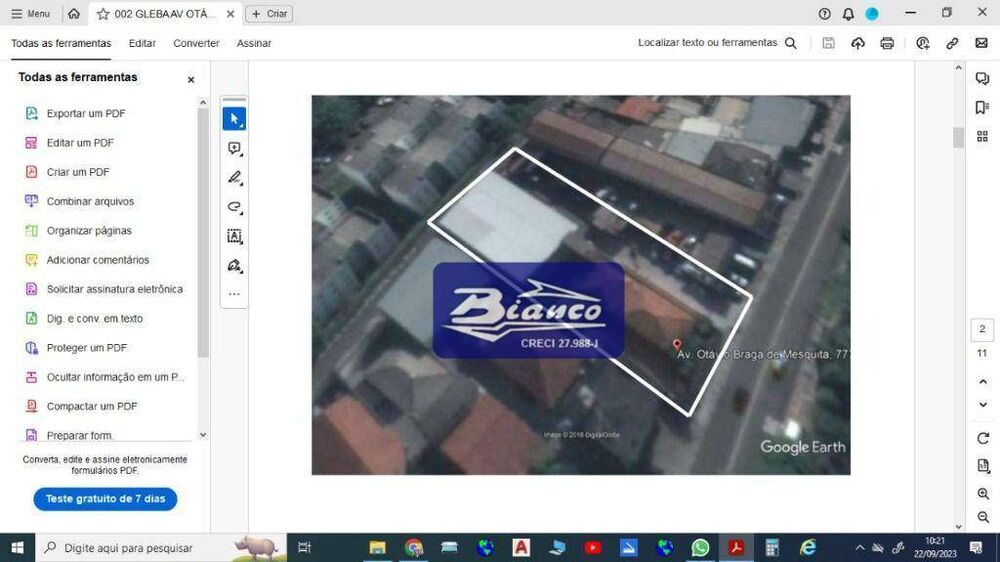Viewport: 1000px width, 562px height.
Task: Pick the highlighter pen tool
Action: 234,178
